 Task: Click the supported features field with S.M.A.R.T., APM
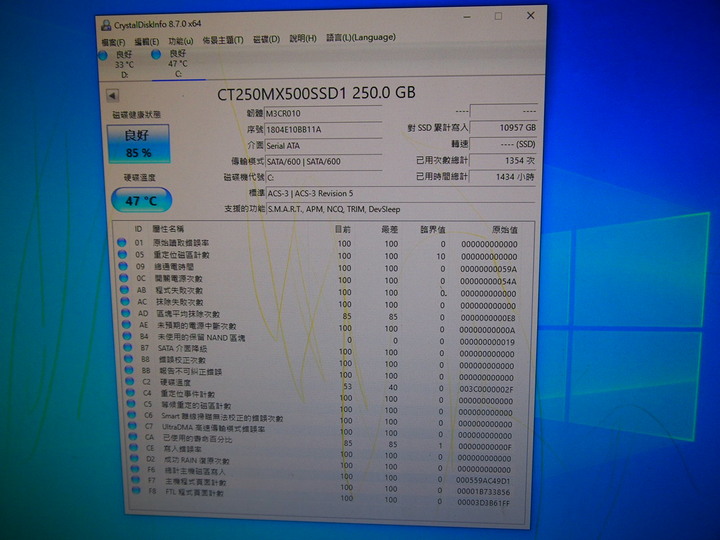tap(401, 209)
